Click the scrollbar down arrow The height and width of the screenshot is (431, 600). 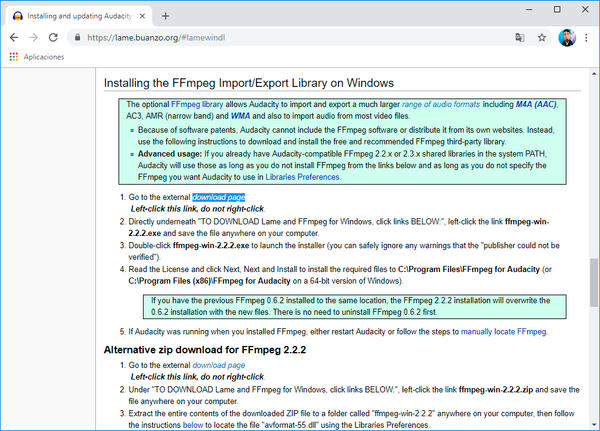pos(593,424)
